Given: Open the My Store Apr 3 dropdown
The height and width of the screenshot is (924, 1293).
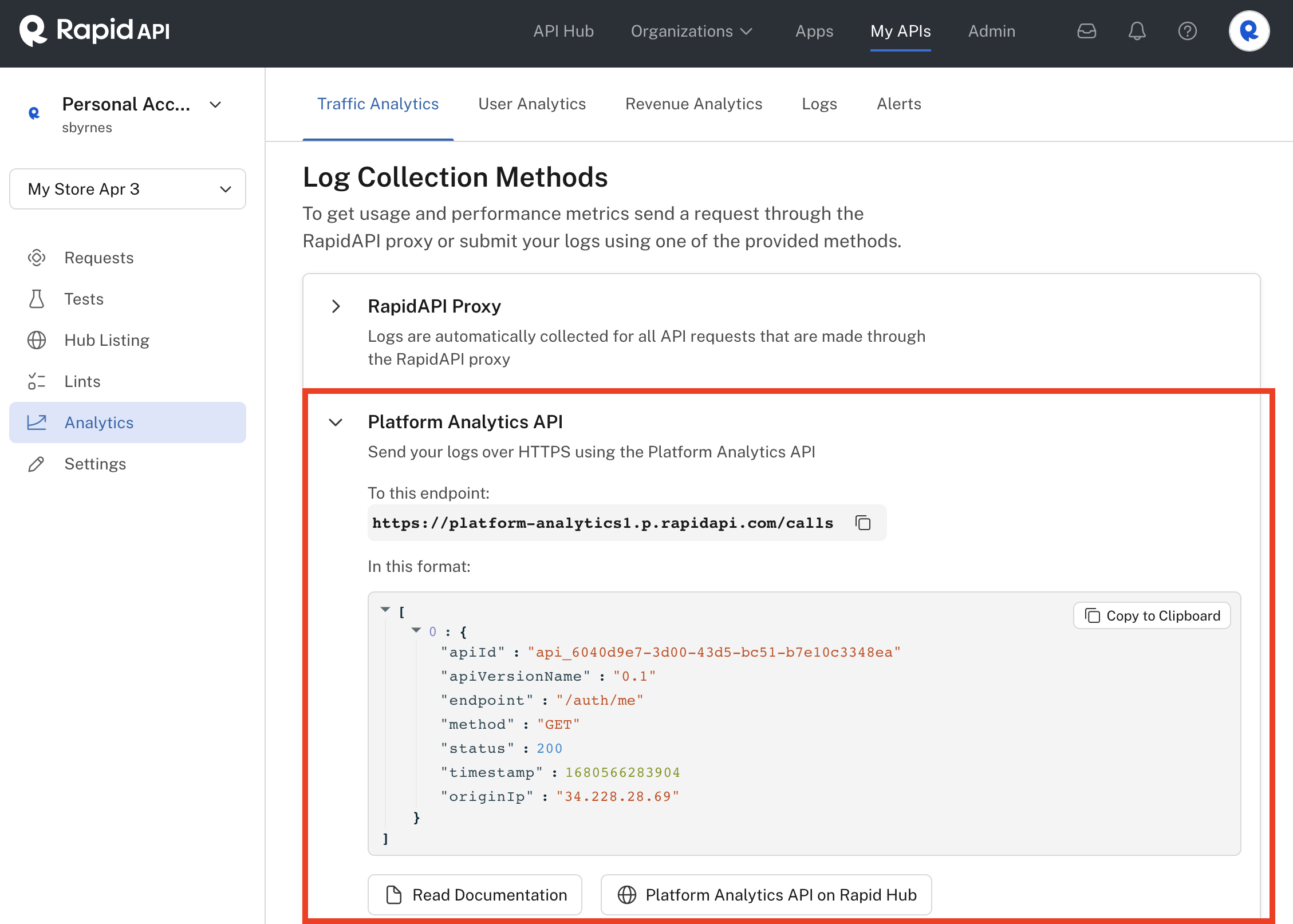Looking at the screenshot, I should [x=128, y=189].
